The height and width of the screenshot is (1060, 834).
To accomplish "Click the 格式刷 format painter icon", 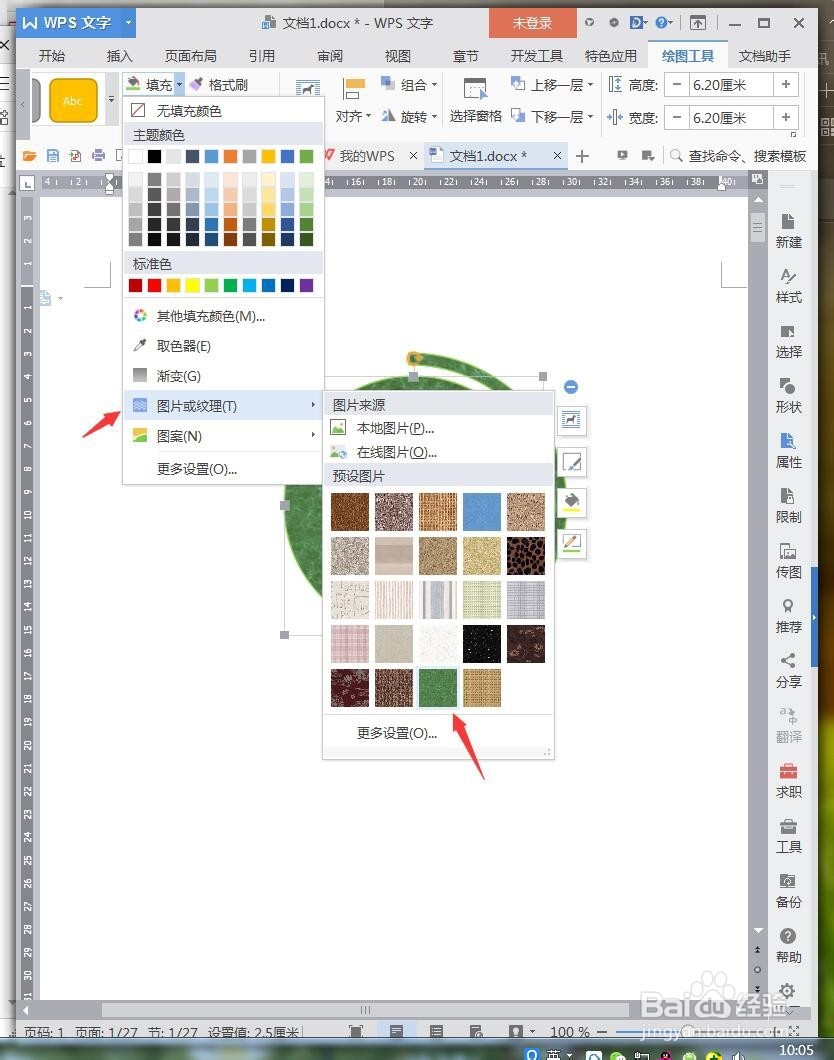I will 197,85.
